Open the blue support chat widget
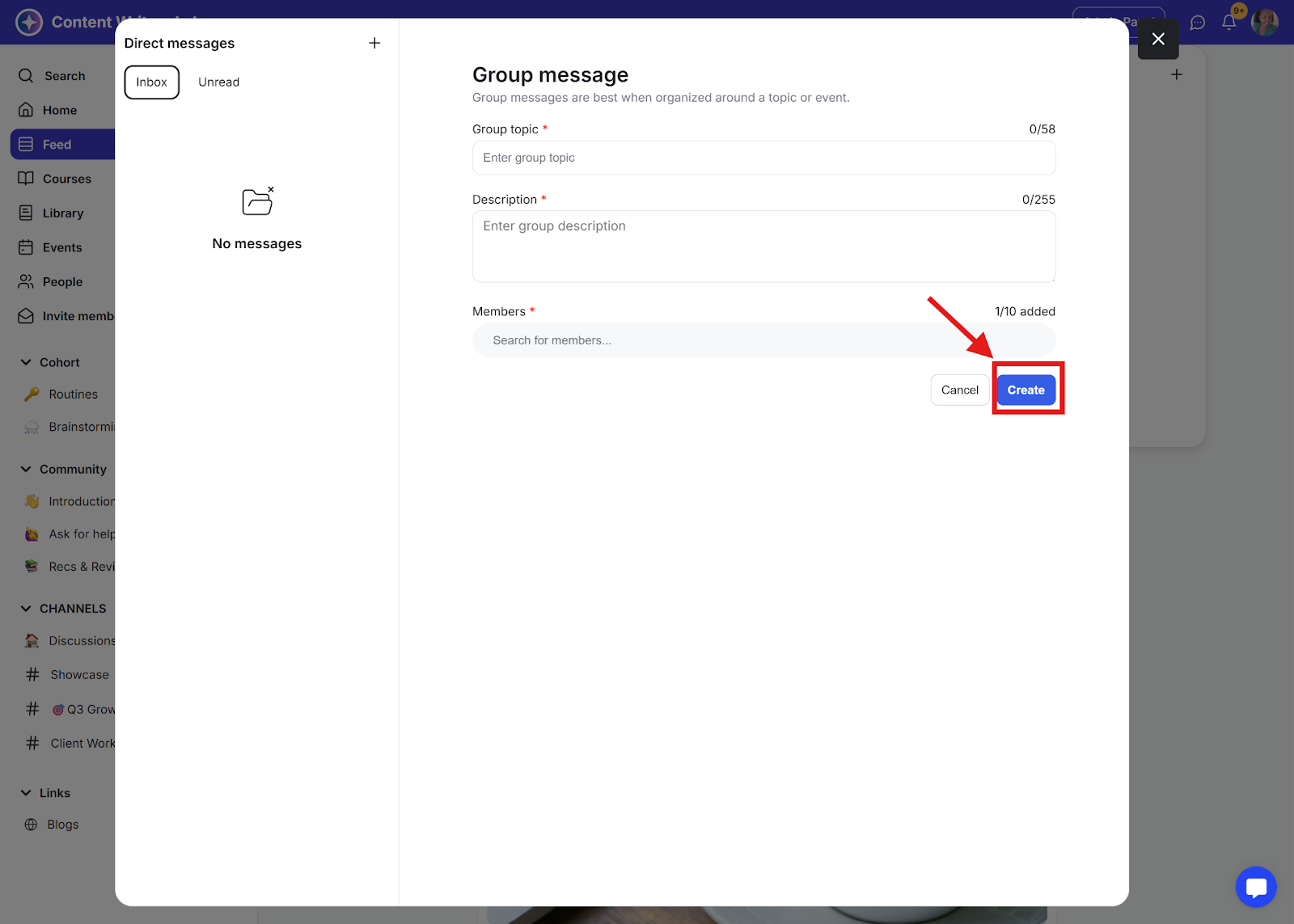The width and height of the screenshot is (1294, 924). pos(1256,887)
